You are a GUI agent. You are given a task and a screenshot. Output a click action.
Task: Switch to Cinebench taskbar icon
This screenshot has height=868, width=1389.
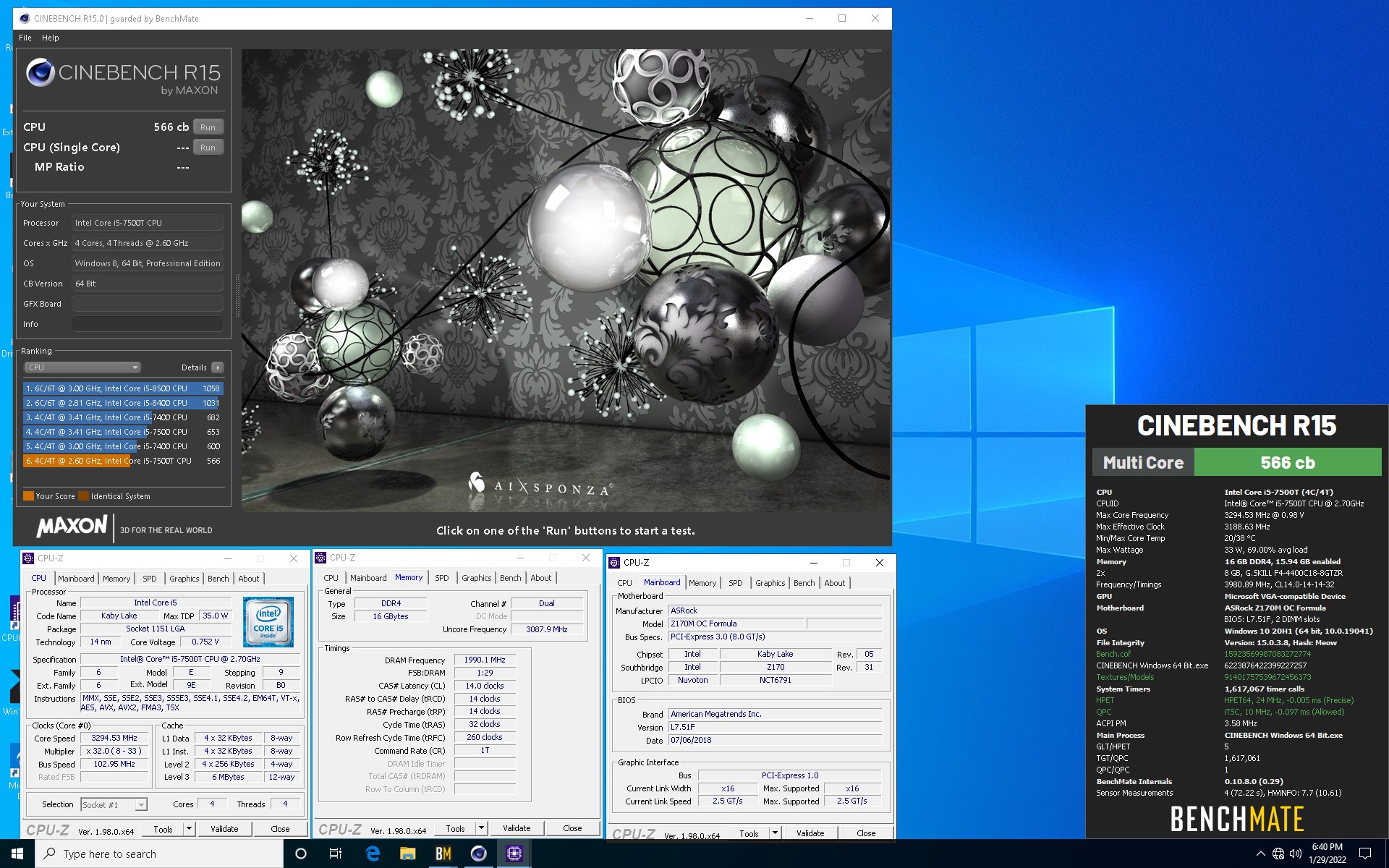point(479,854)
